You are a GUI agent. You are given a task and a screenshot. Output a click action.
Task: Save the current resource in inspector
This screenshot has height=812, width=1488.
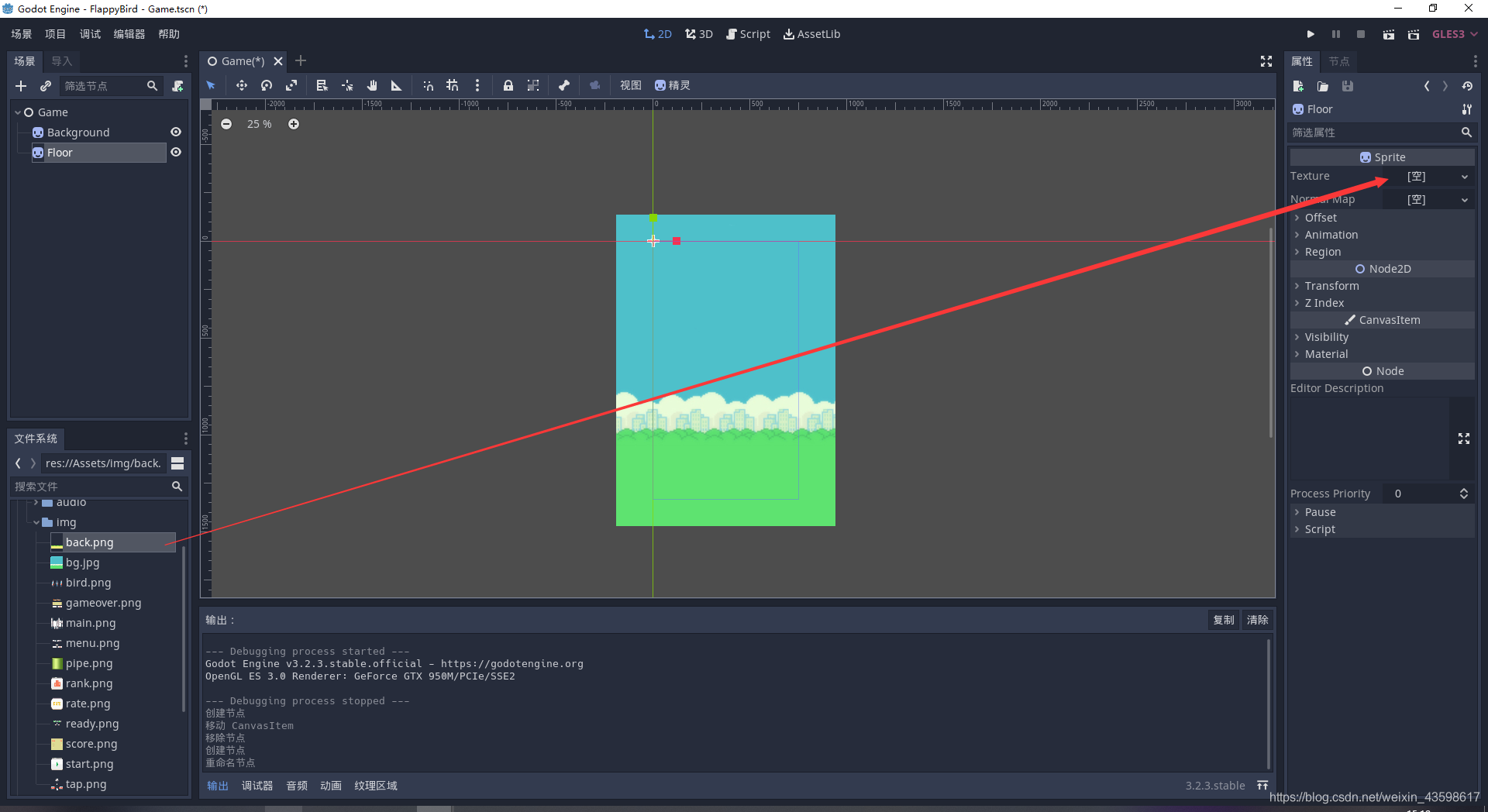tap(1348, 86)
